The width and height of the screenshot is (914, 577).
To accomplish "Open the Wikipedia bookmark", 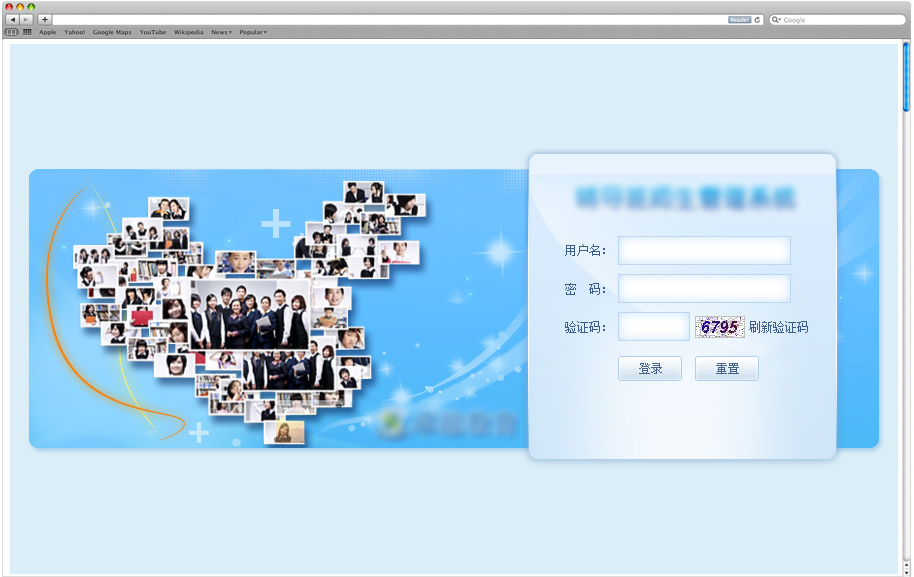I will point(188,32).
